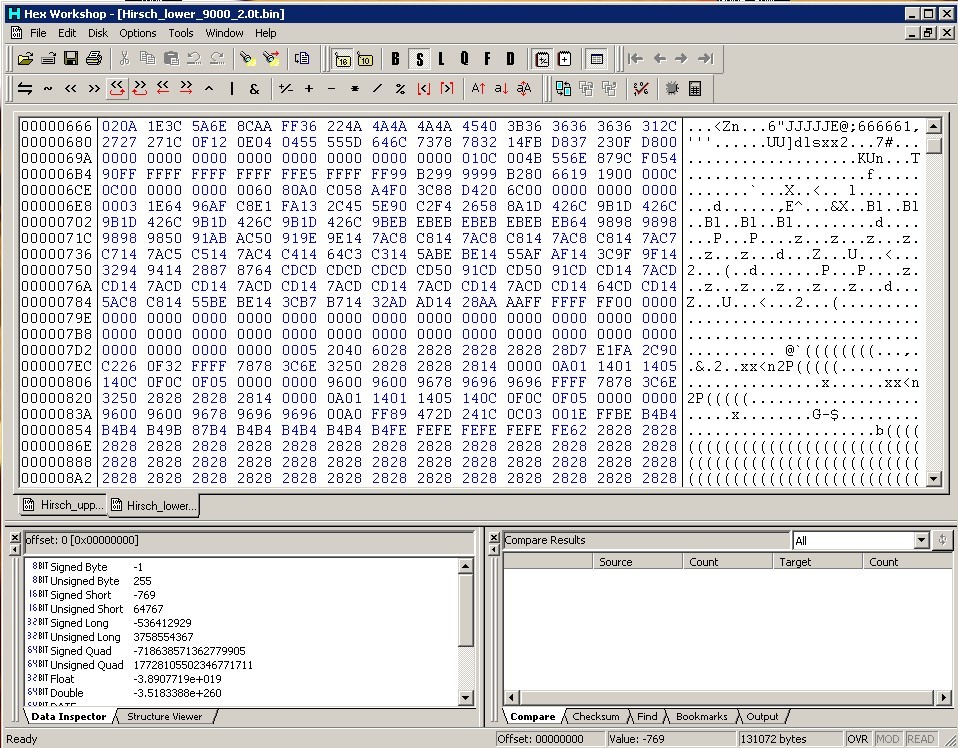This screenshot has width=958, height=748.
Task: Switch offset display to hex (16) mode
Action: pos(343,59)
